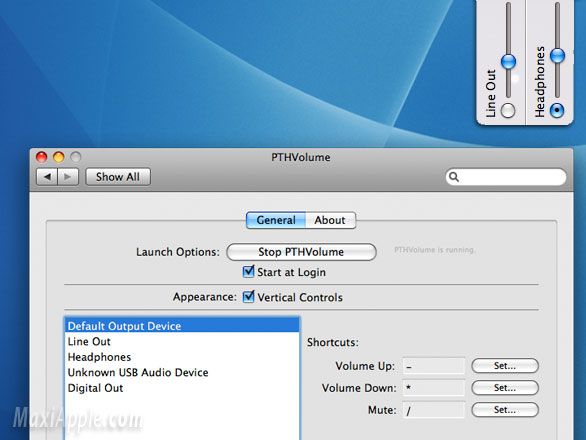Focus the preferences search field
The width and height of the screenshot is (586, 440).
click(506, 177)
